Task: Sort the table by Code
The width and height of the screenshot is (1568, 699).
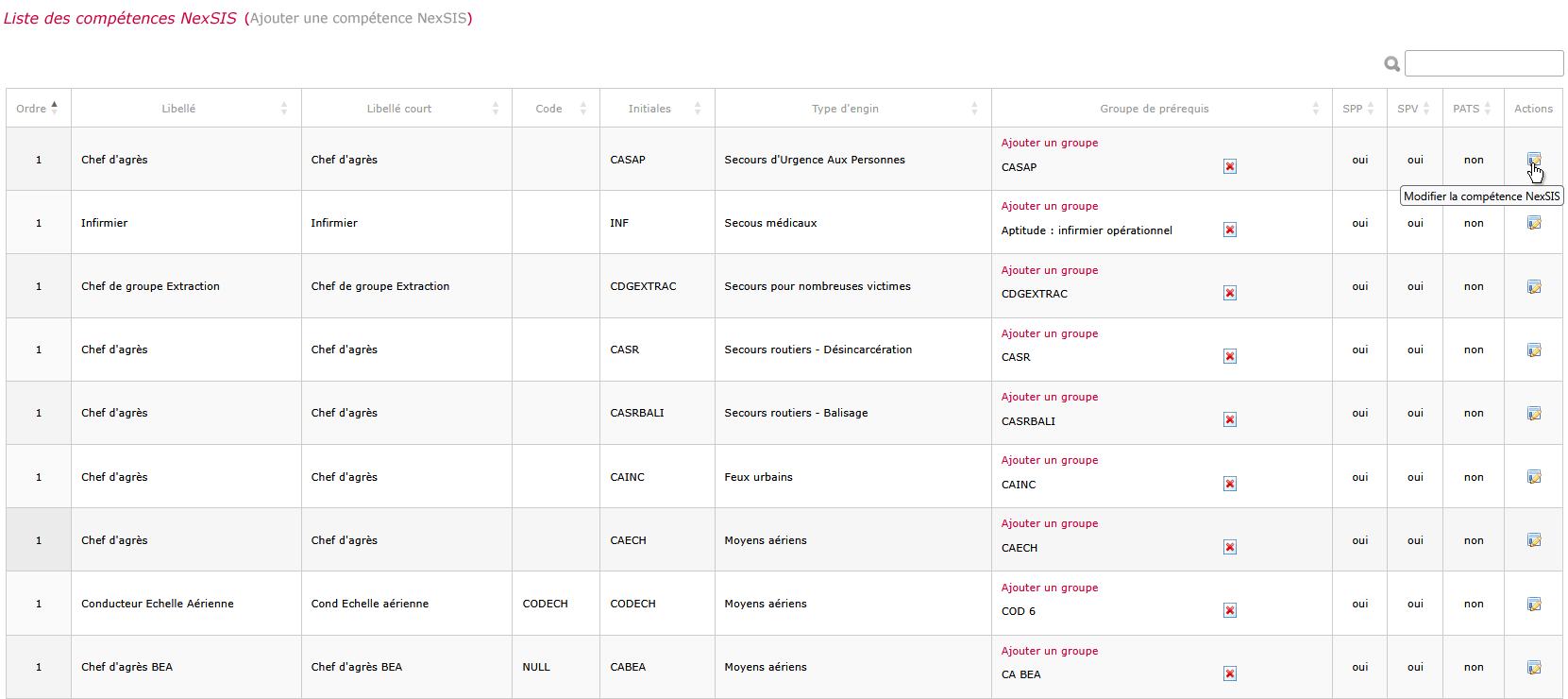Action: pyautogui.click(x=556, y=109)
